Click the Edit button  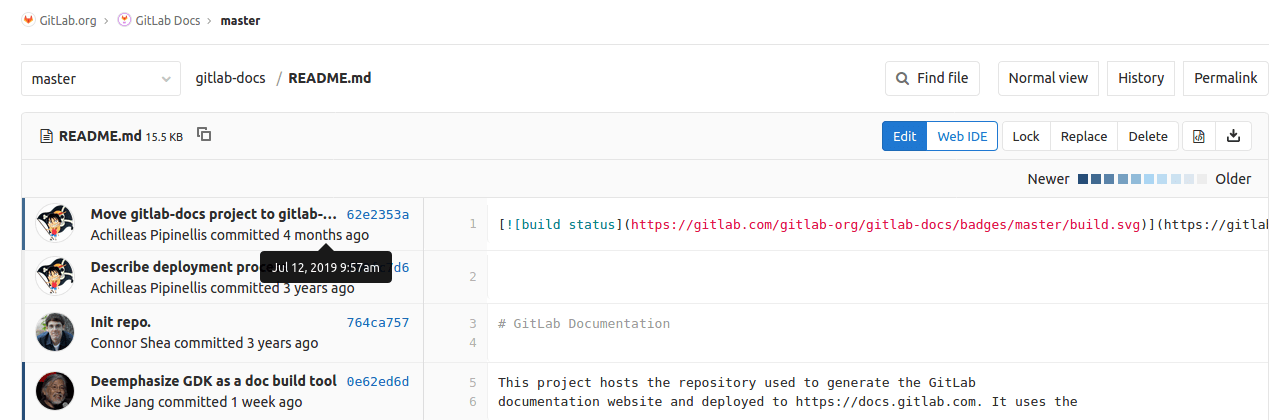904,136
